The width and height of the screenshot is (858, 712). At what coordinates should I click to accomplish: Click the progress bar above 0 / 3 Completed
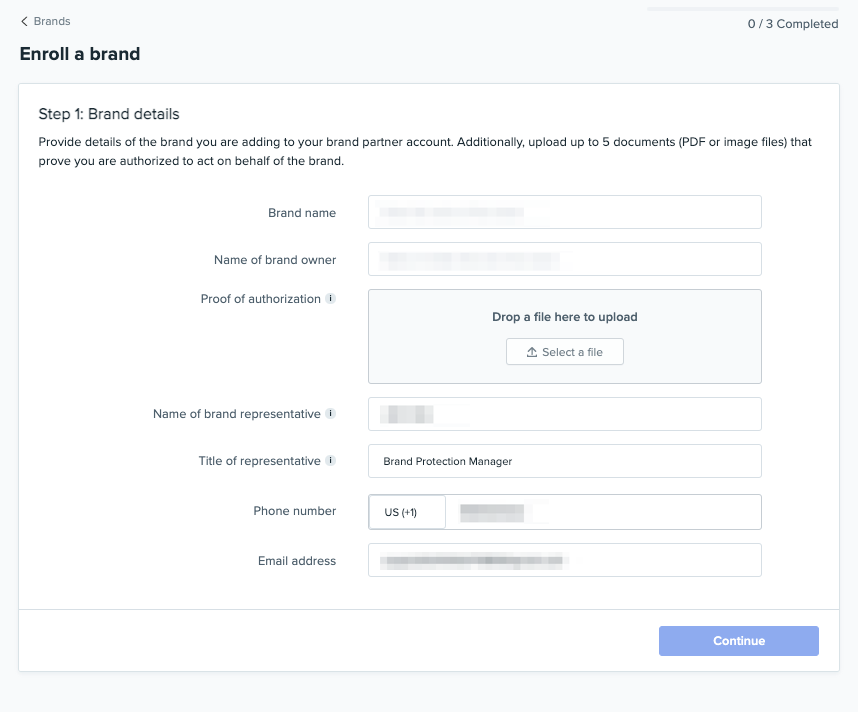click(x=742, y=9)
